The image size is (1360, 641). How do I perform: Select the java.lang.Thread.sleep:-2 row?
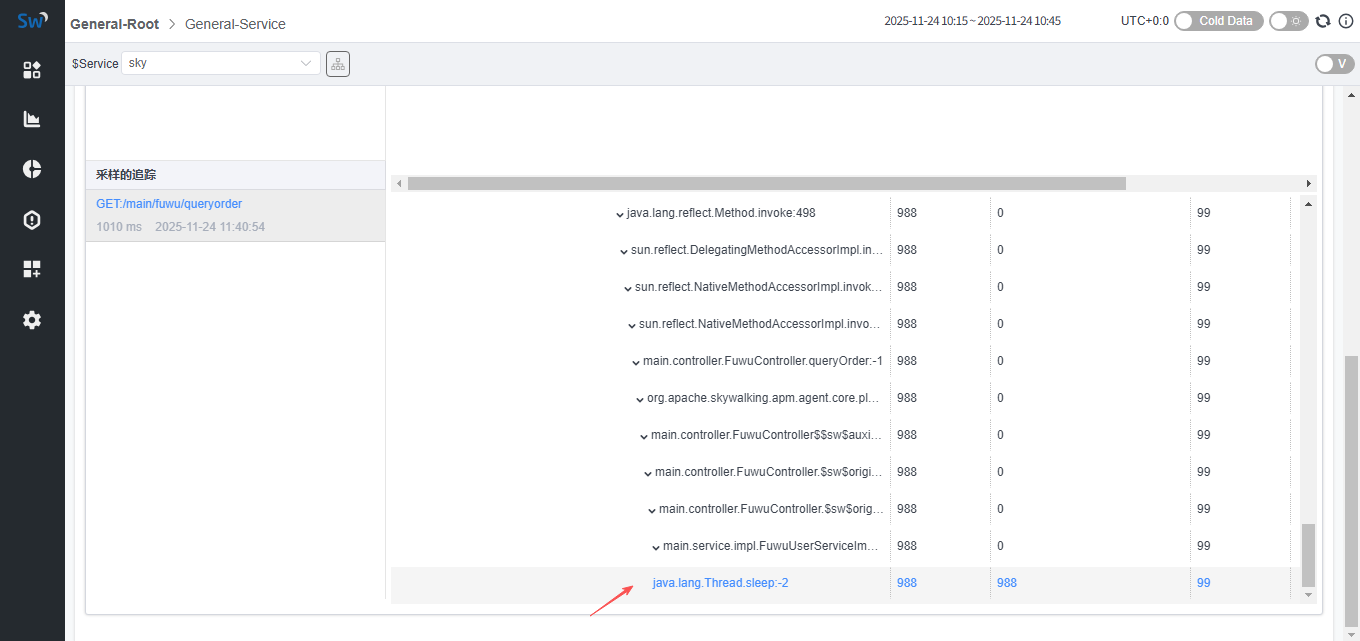720,583
